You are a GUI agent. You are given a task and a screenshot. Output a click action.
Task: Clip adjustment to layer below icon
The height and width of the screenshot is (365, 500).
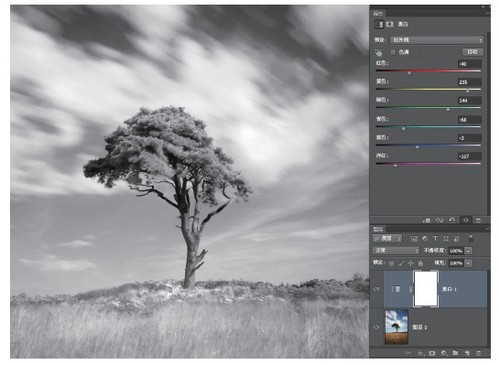pos(427,220)
